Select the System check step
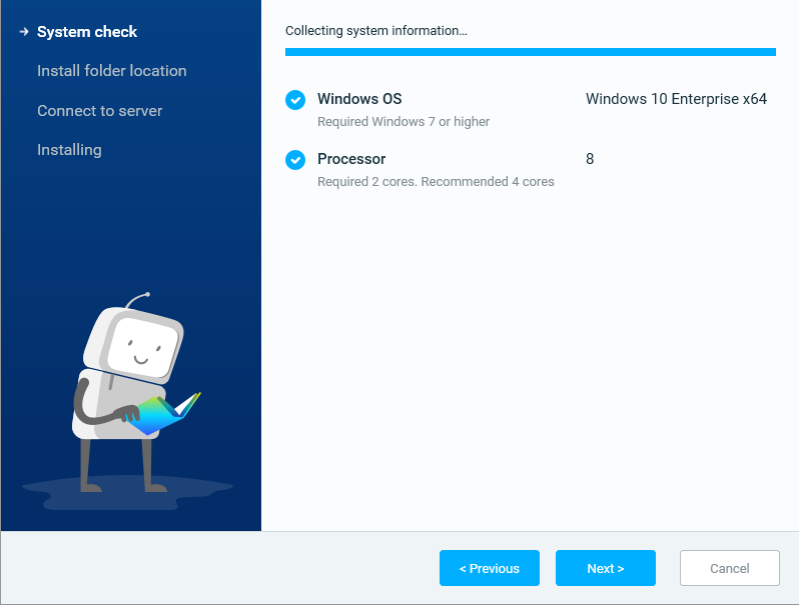 (x=87, y=32)
